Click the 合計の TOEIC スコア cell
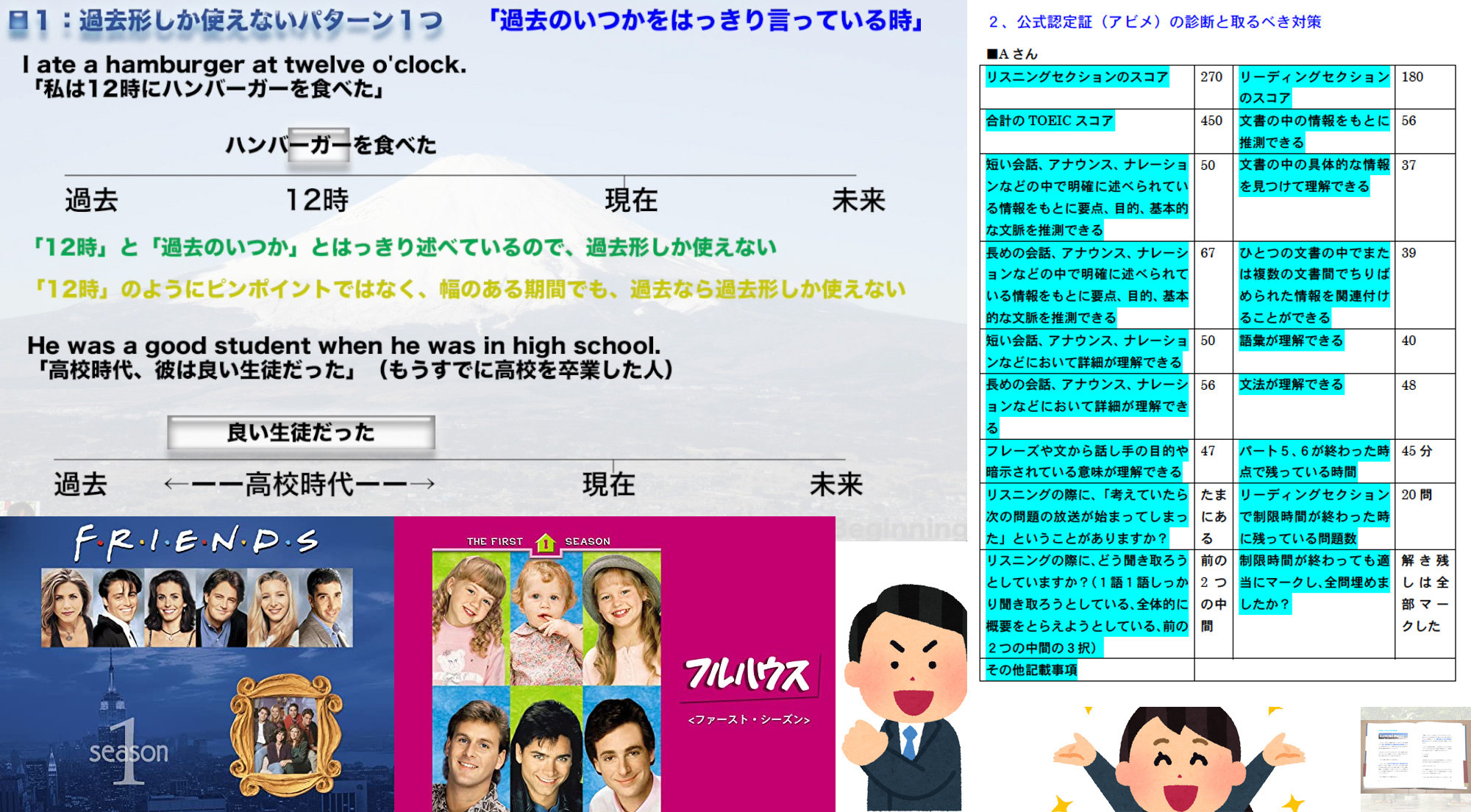The height and width of the screenshot is (812, 1471). point(1050,121)
